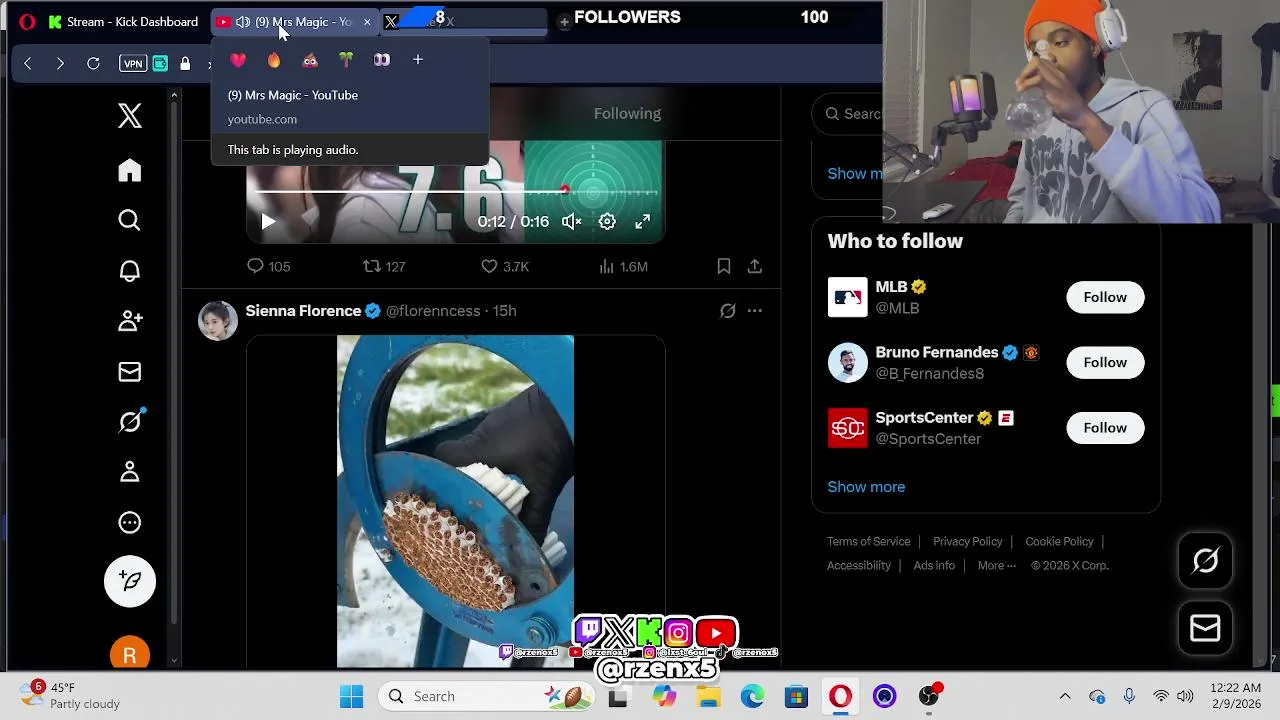Seek on the video progress bar
Viewport: 1280px width, 720px height.
coord(455,190)
